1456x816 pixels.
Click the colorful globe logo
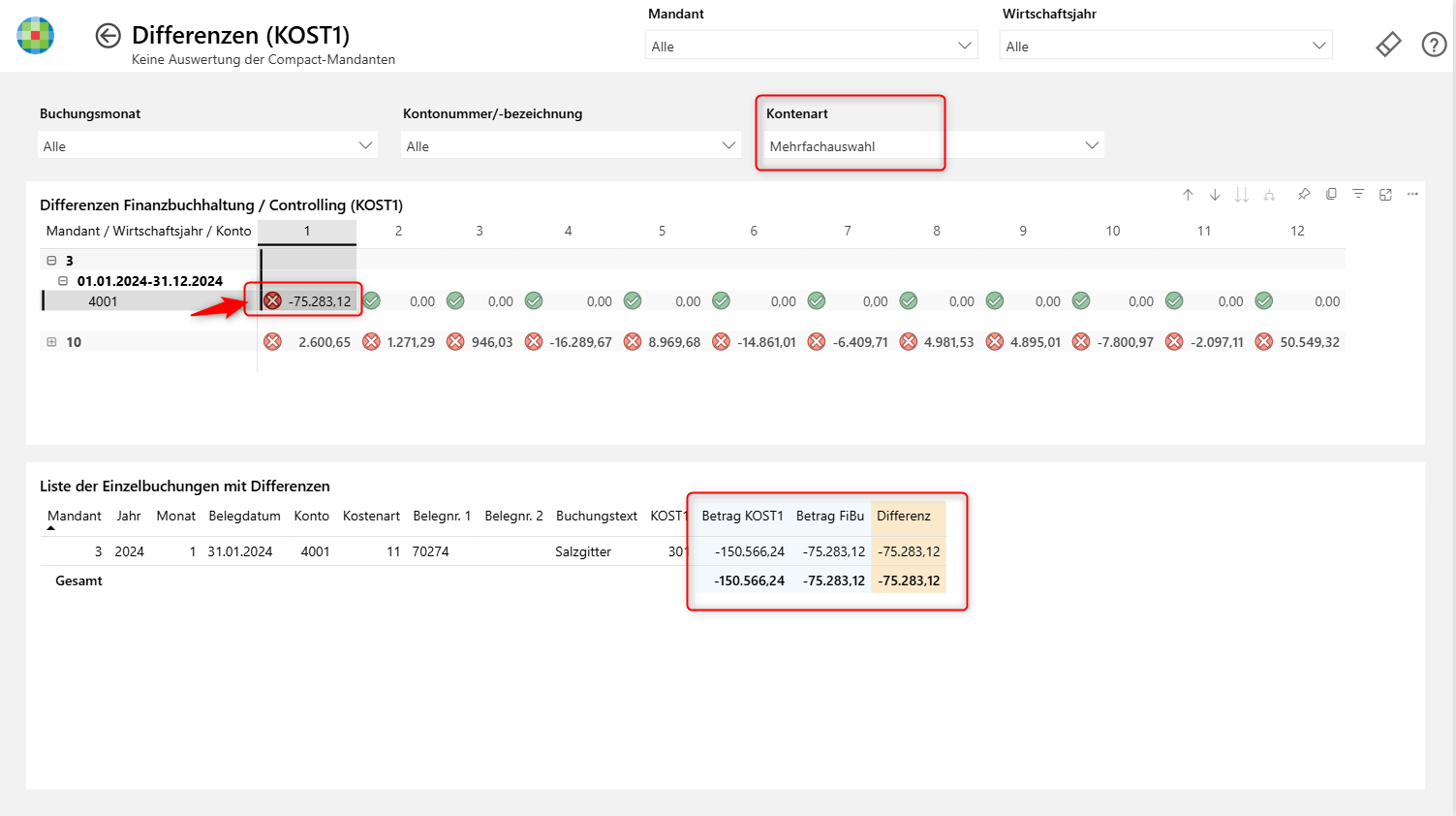click(36, 36)
